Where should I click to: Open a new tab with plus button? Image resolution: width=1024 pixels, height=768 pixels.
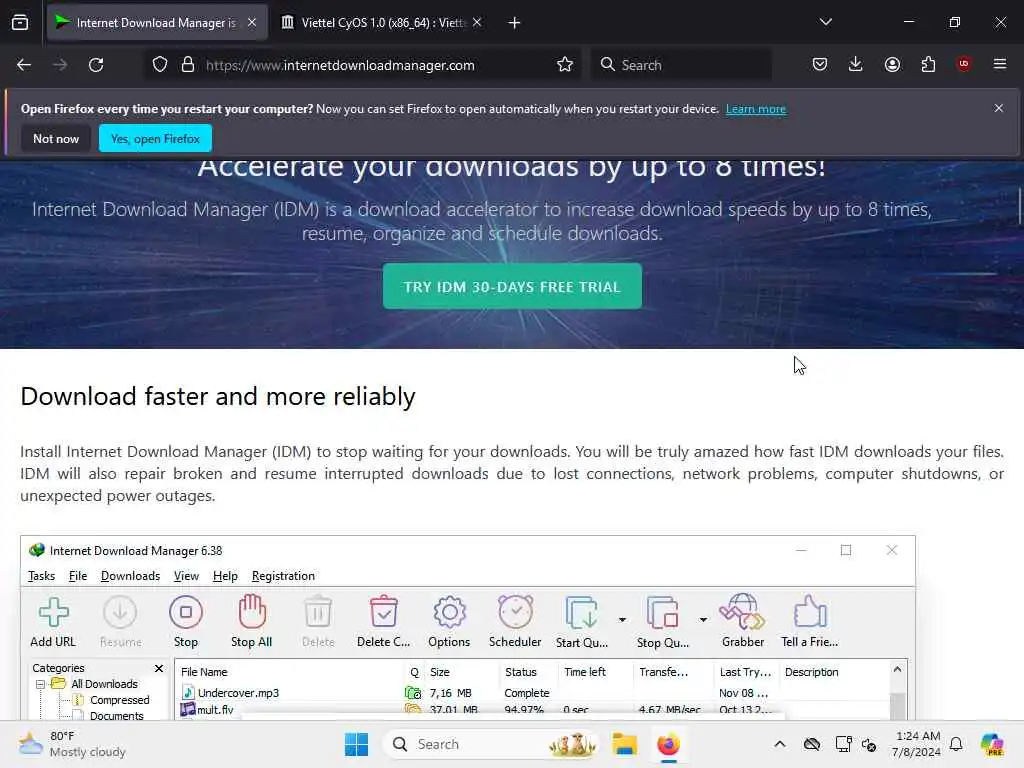(x=515, y=23)
